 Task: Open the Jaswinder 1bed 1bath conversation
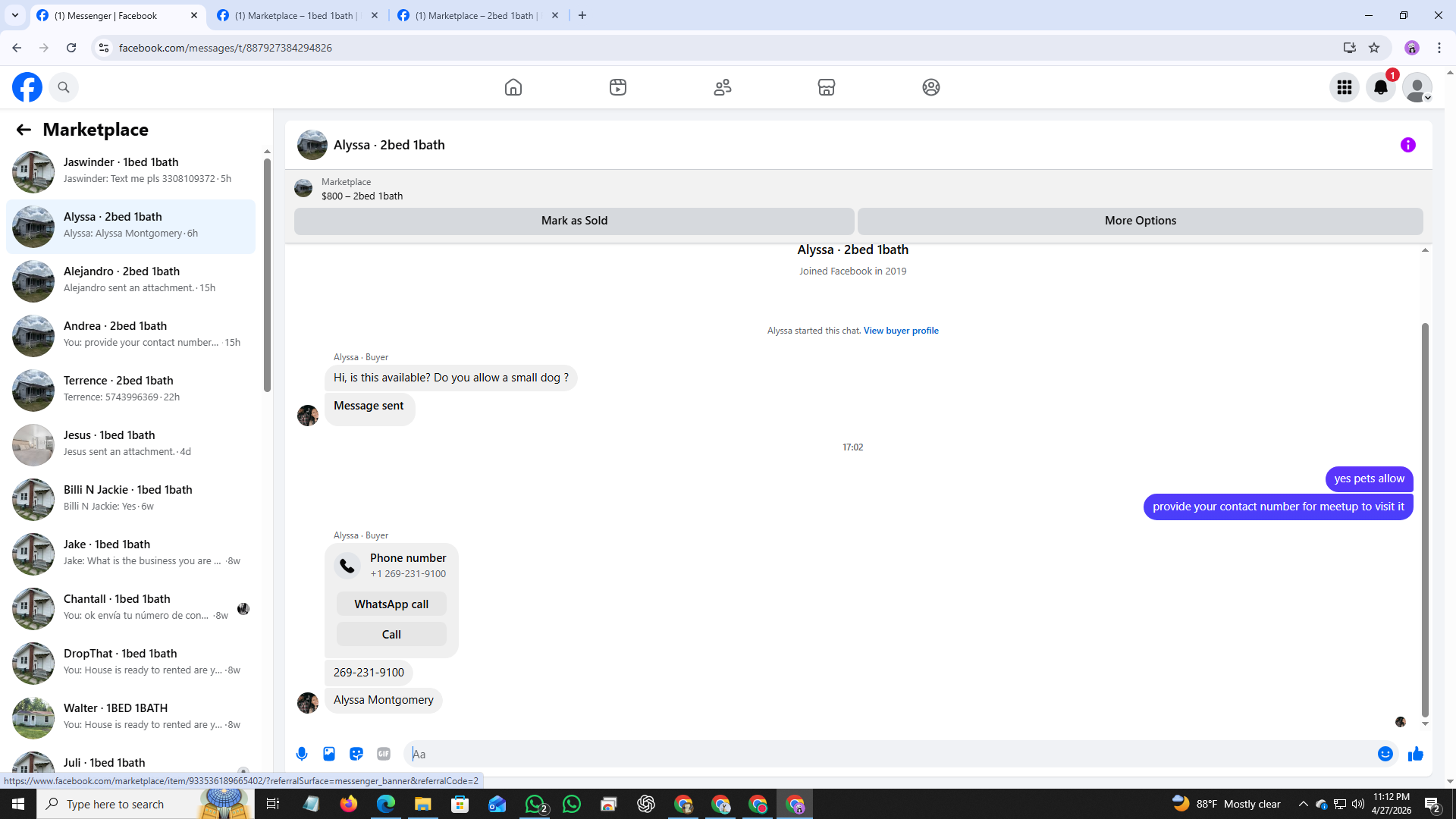(130, 171)
